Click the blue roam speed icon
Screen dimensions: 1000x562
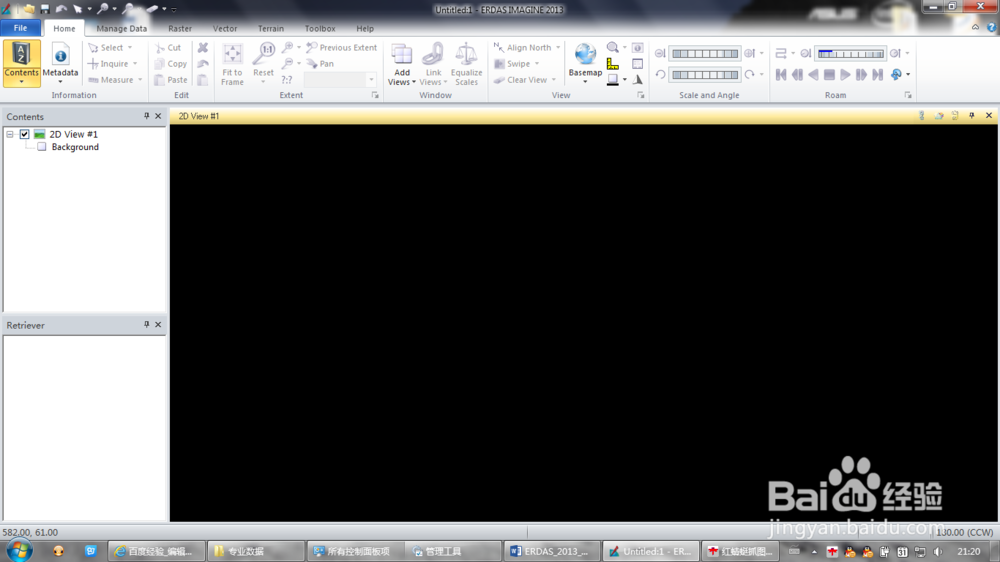896,75
